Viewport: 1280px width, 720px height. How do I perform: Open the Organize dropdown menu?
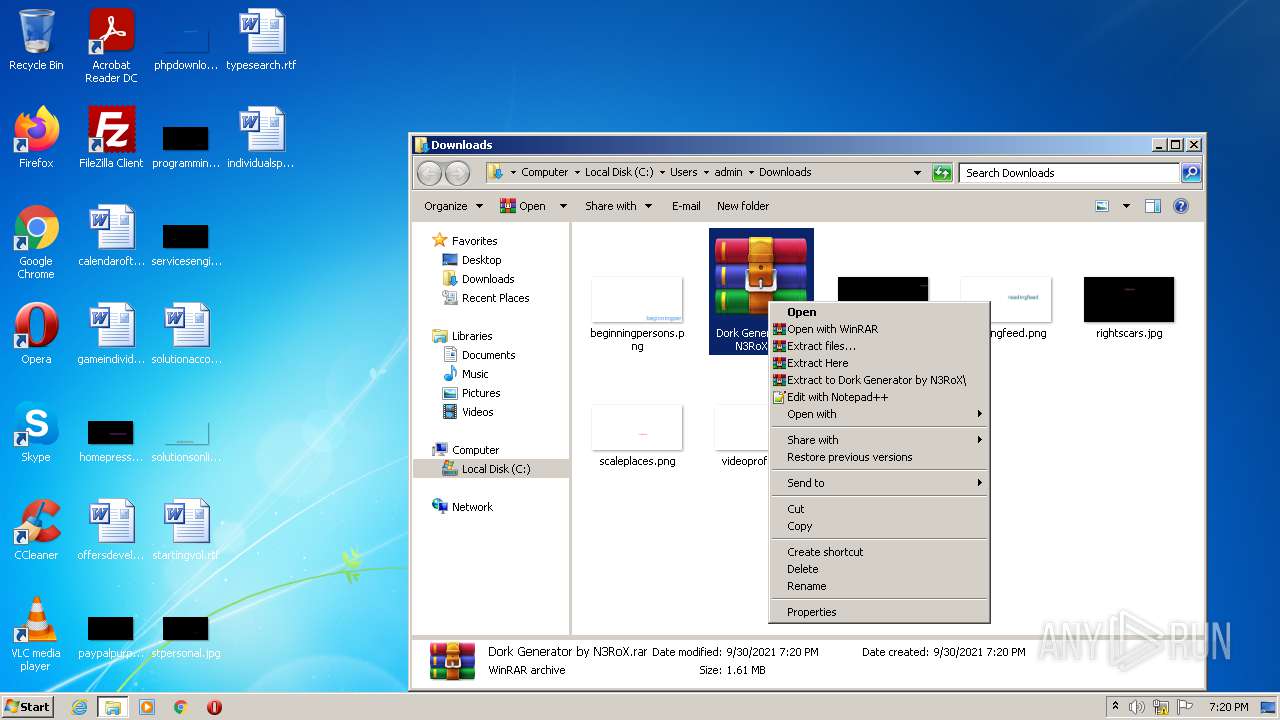point(453,206)
